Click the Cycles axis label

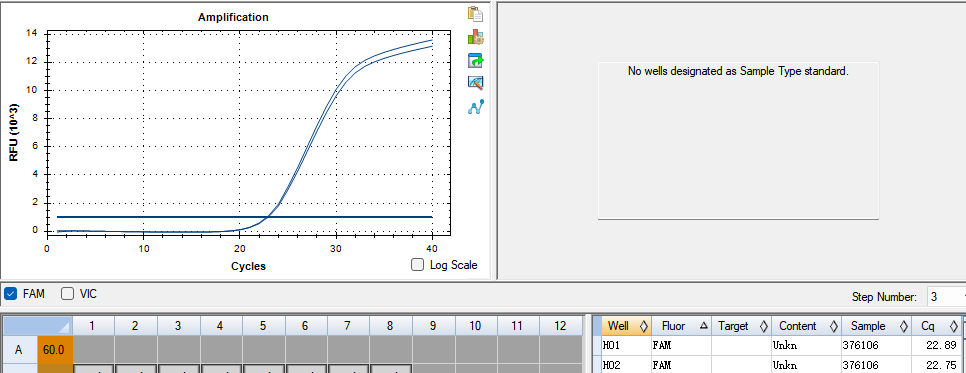pyautogui.click(x=248, y=266)
